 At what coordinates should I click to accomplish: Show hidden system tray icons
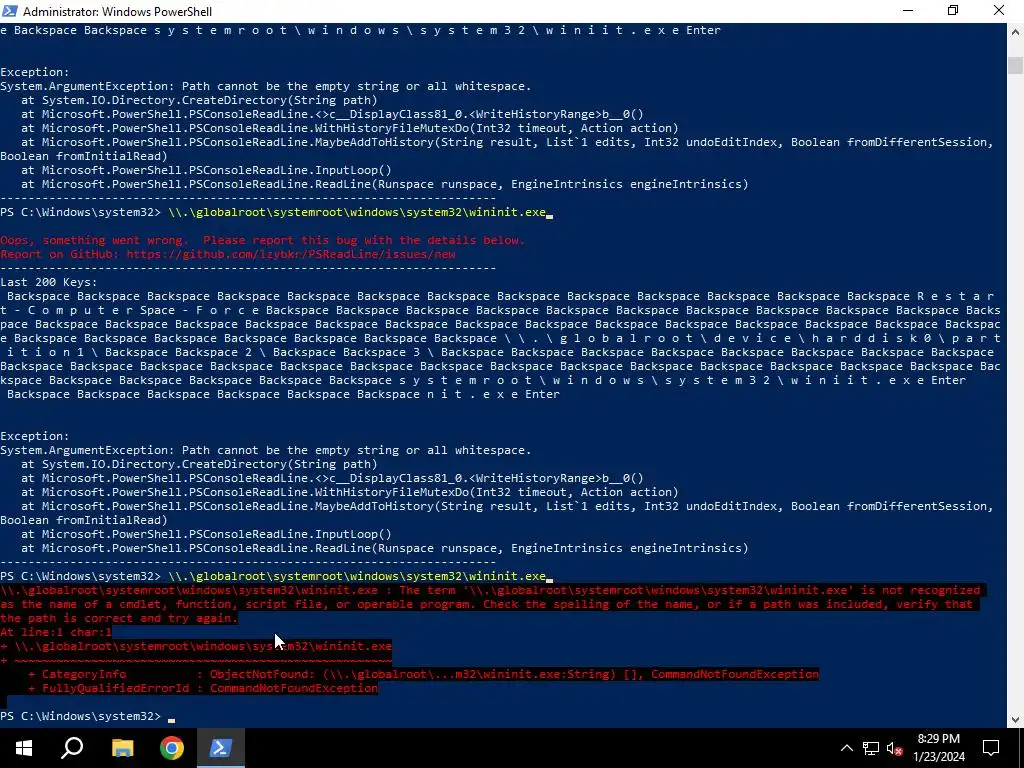(x=846, y=748)
